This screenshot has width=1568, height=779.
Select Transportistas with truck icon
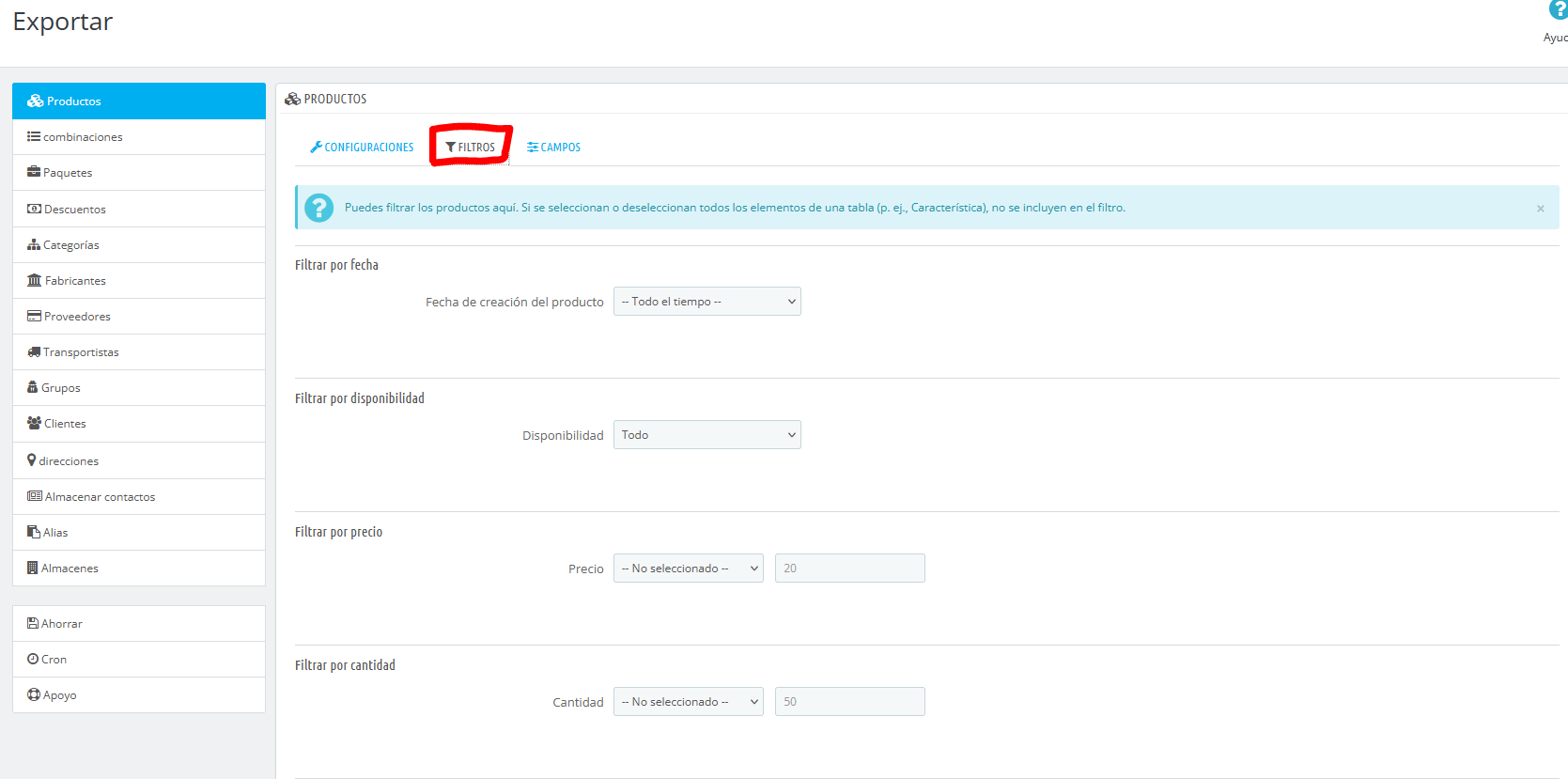pos(81,352)
